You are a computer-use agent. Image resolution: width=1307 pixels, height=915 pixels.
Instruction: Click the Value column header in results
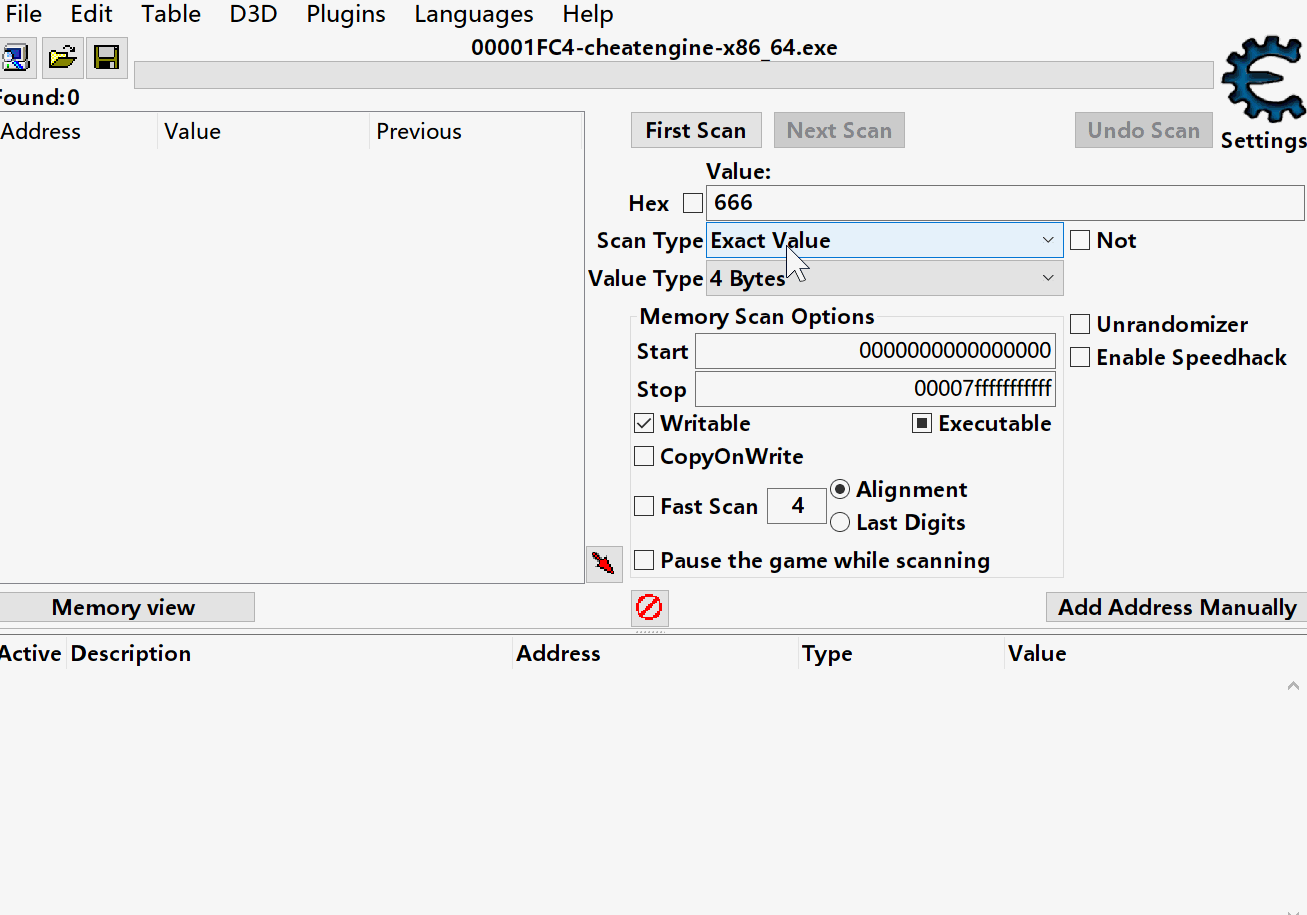[x=264, y=131]
